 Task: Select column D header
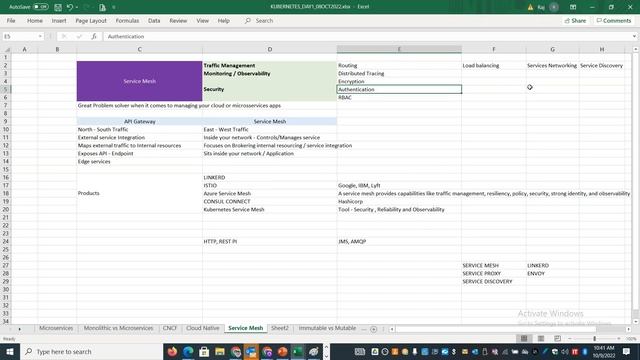(x=269, y=49)
